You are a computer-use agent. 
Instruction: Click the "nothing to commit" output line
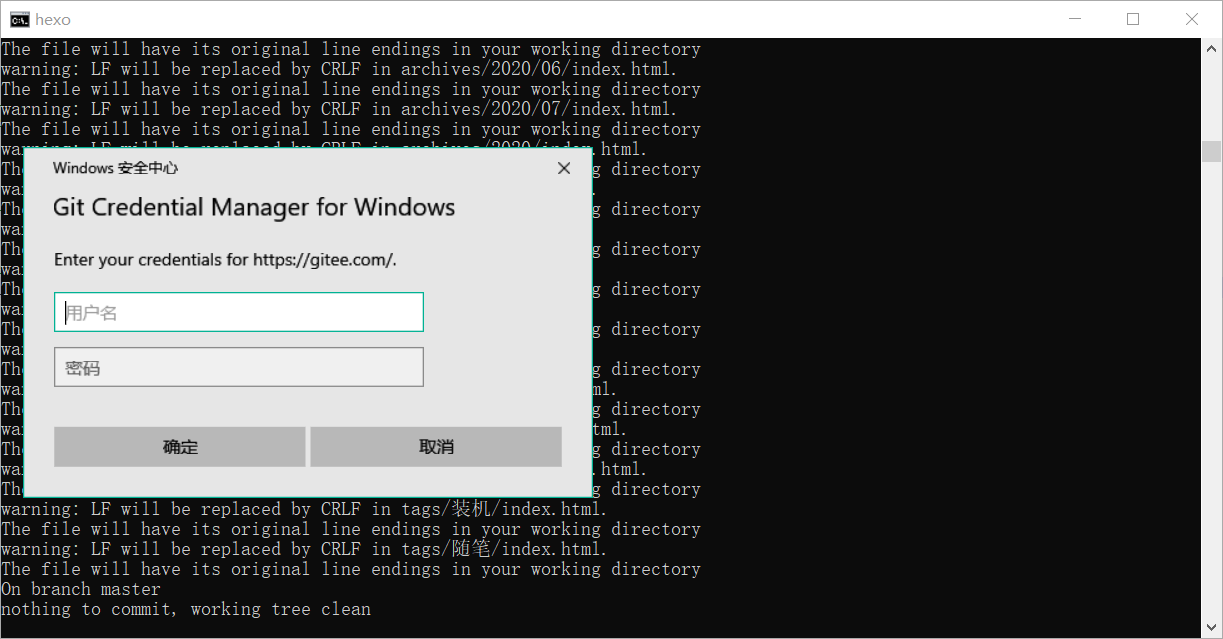(x=186, y=609)
